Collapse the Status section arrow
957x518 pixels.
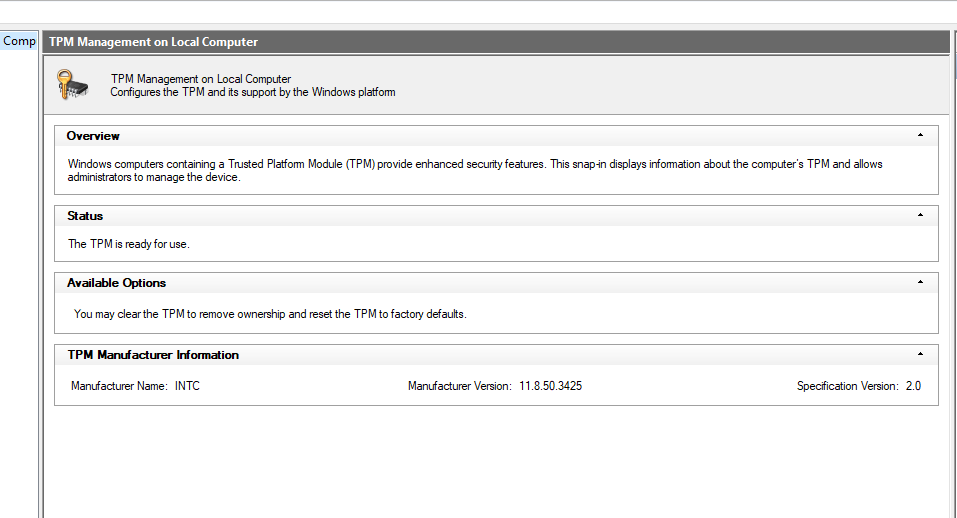click(x=920, y=215)
